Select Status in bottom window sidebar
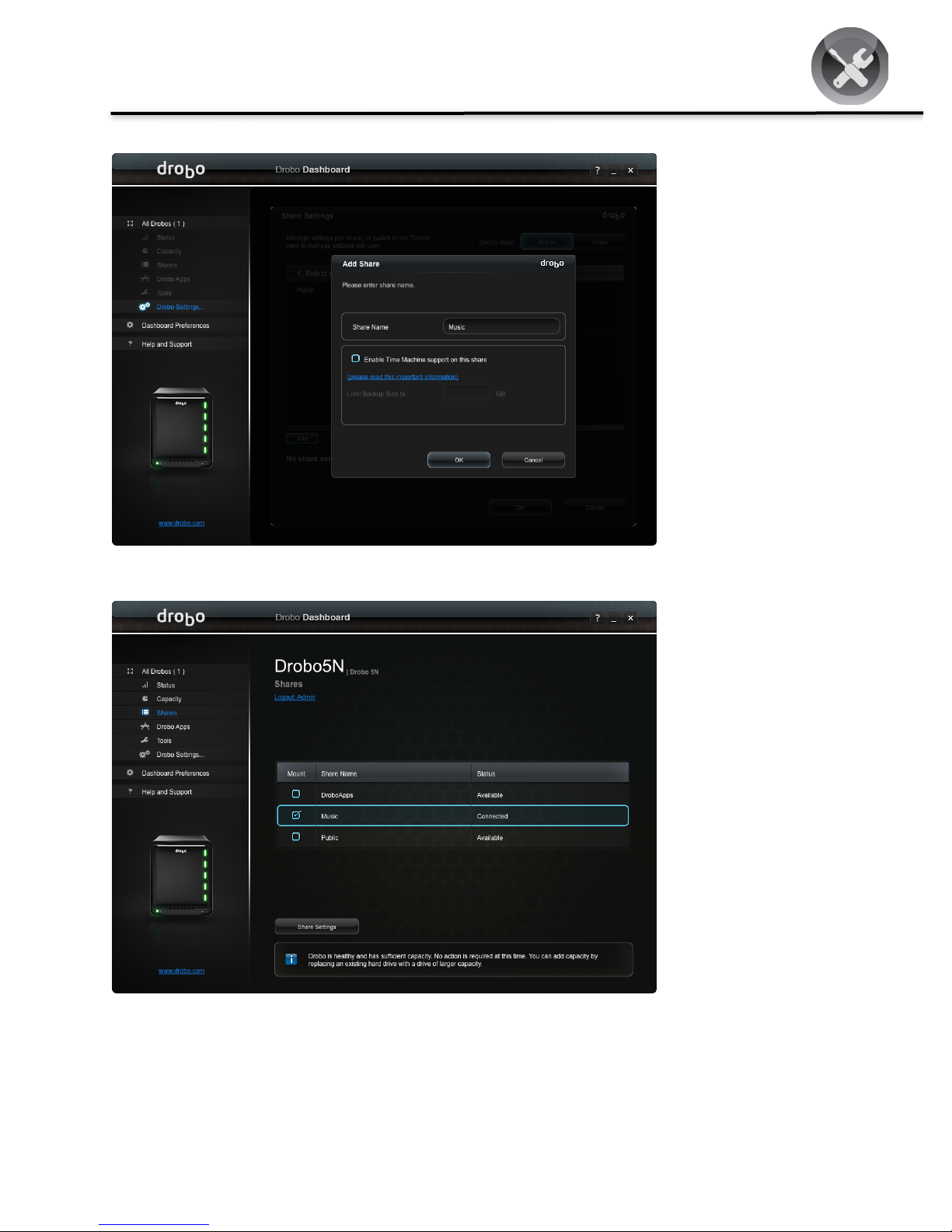Image resolution: width=952 pixels, height=1232 pixels. point(166,686)
